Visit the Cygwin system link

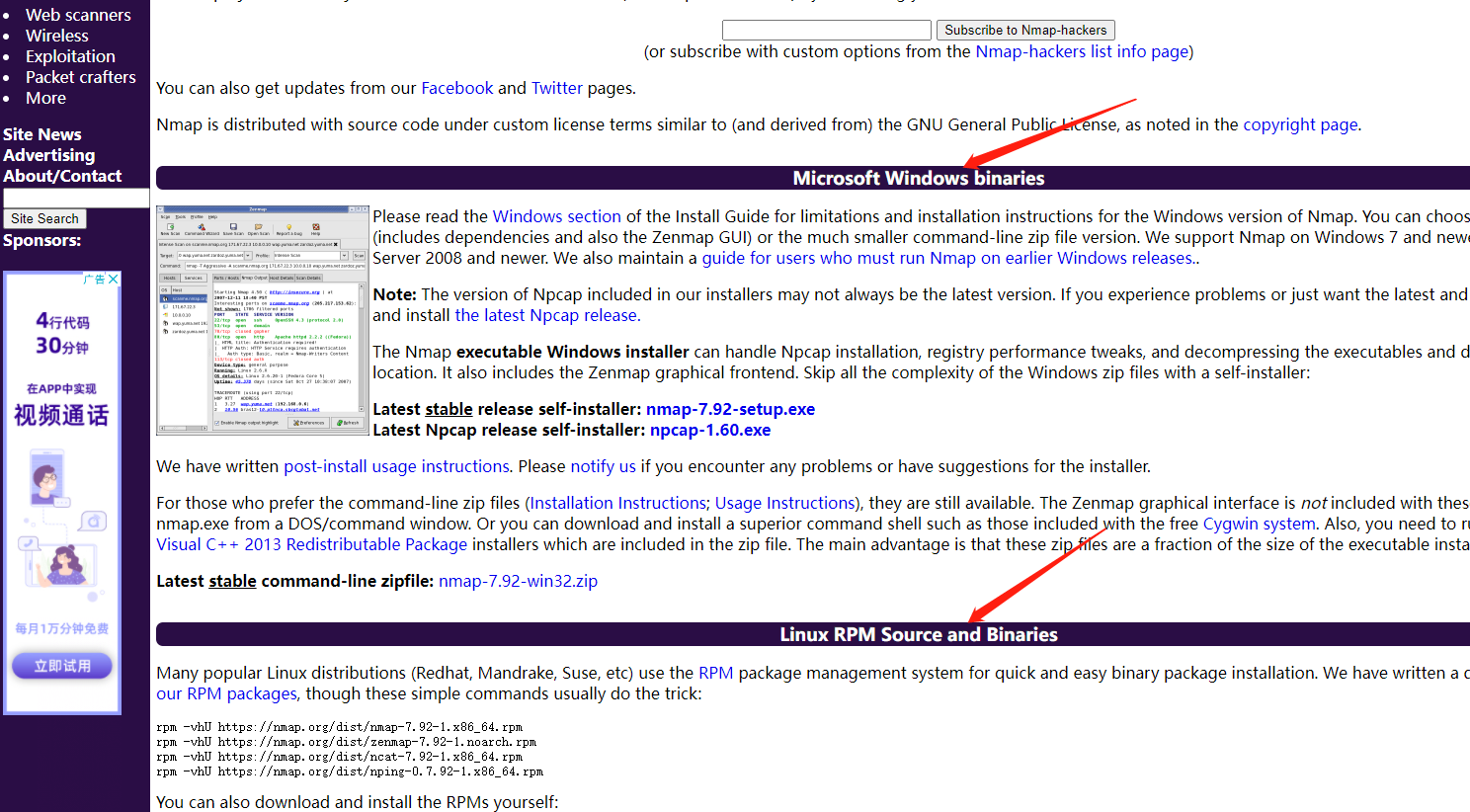(x=1260, y=524)
